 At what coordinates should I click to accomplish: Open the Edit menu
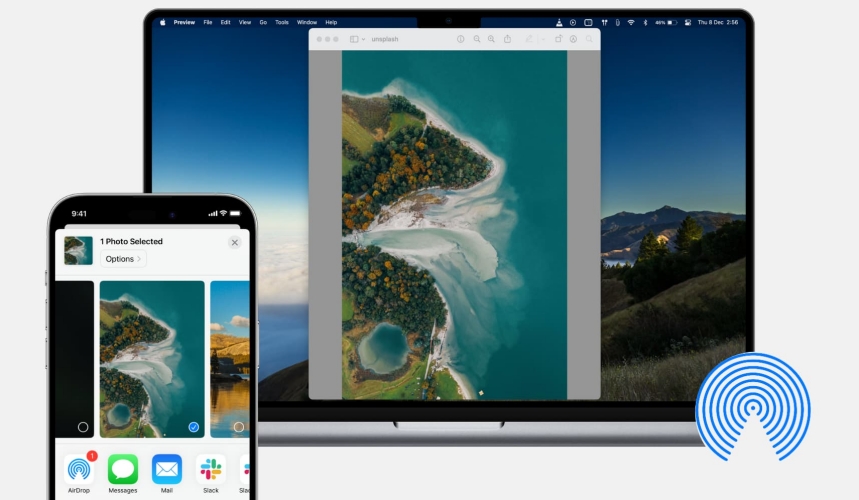225,22
